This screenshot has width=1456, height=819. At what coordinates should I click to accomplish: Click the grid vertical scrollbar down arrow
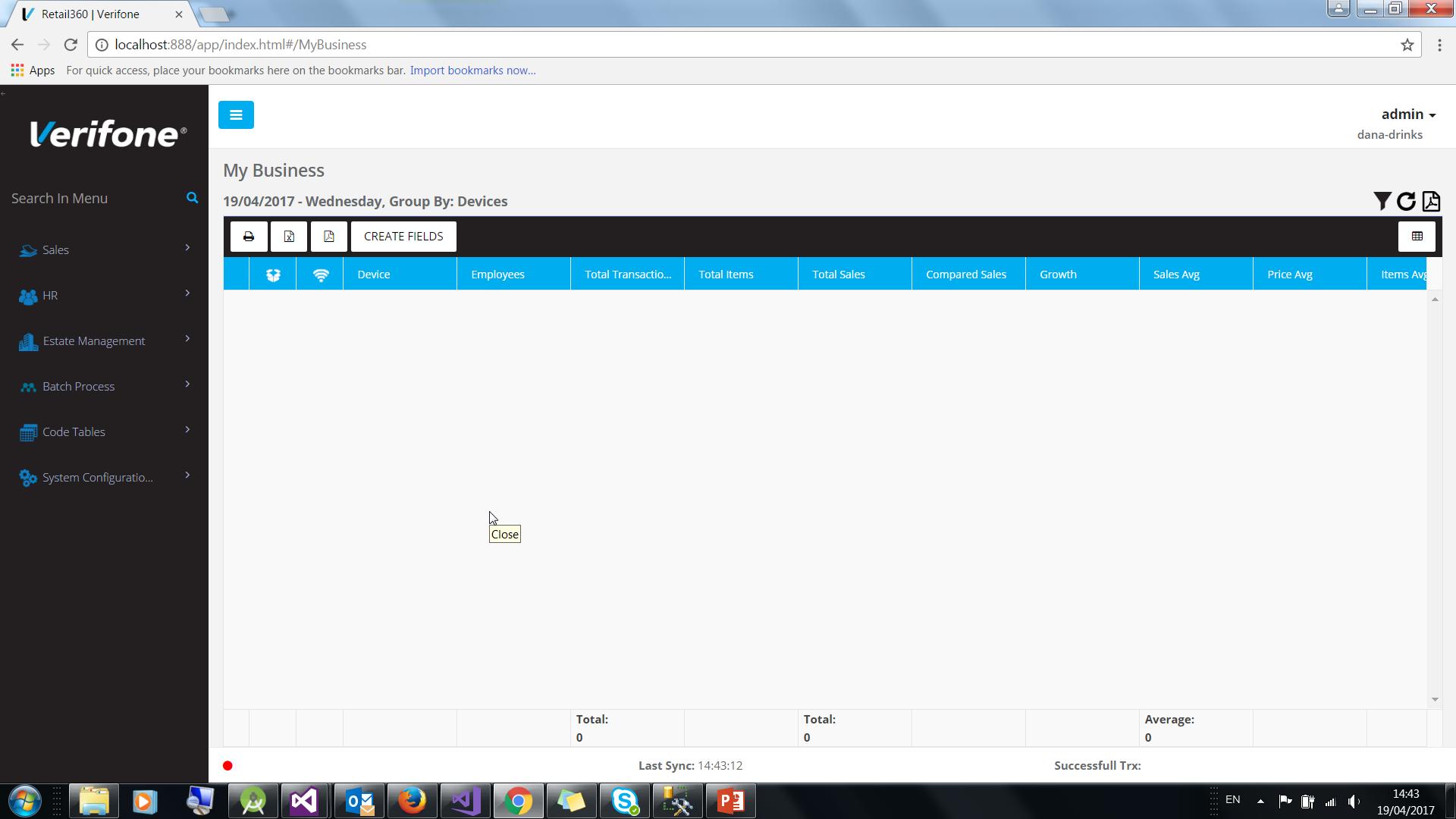pyautogui.click(x=1434, y=699)
